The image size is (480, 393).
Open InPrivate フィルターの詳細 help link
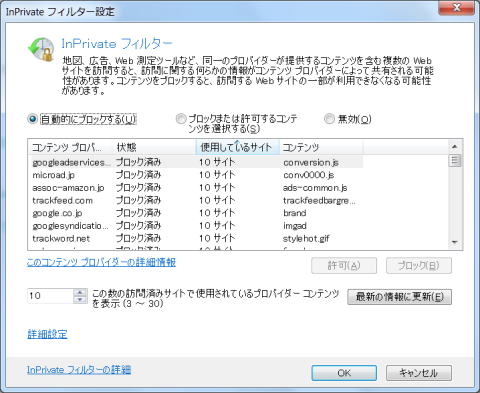point(79,370)
